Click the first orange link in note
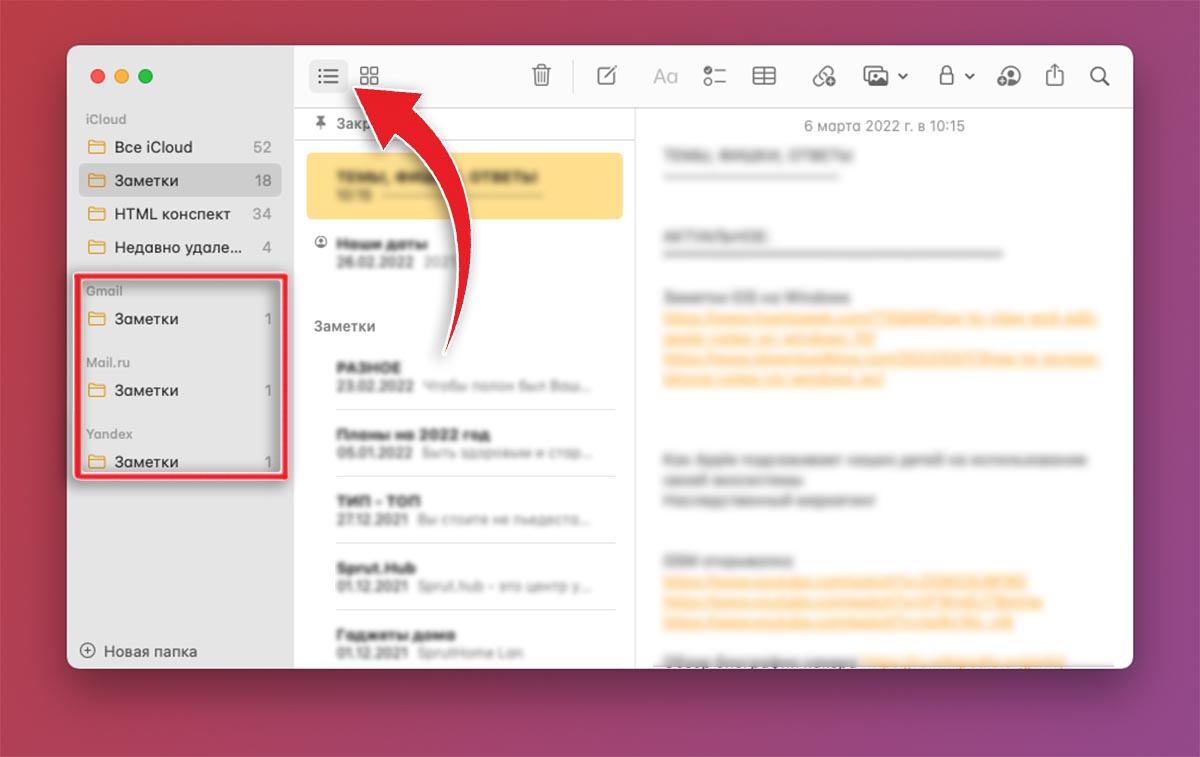The height and width of the screenshot is (757, 1200). [880, 327]
